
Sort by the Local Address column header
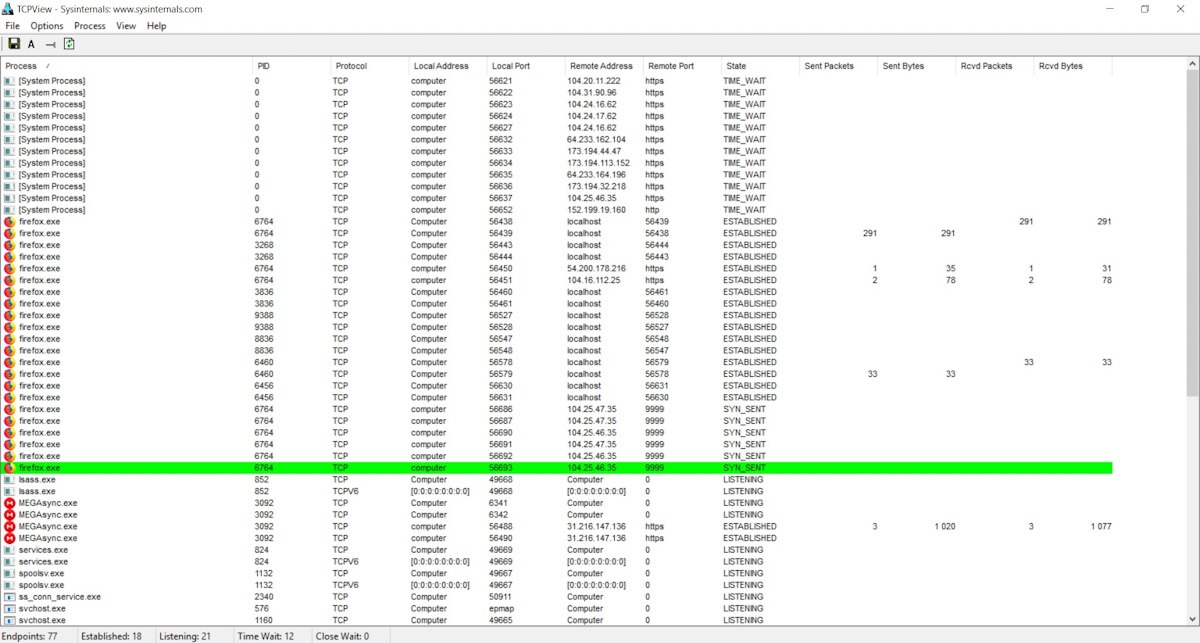[447, 66]
